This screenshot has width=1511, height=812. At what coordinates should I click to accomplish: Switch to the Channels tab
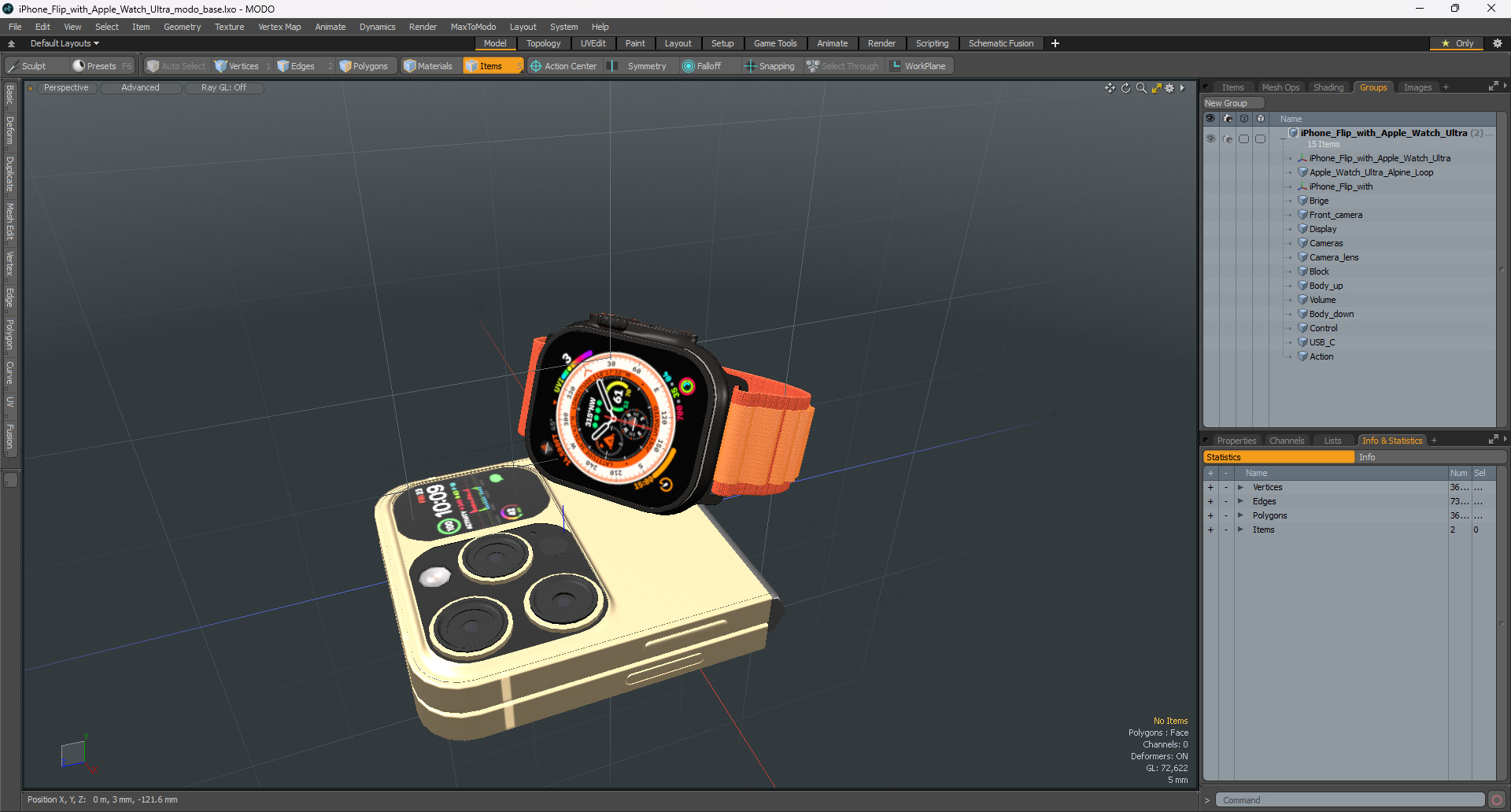click(1287, 441)
